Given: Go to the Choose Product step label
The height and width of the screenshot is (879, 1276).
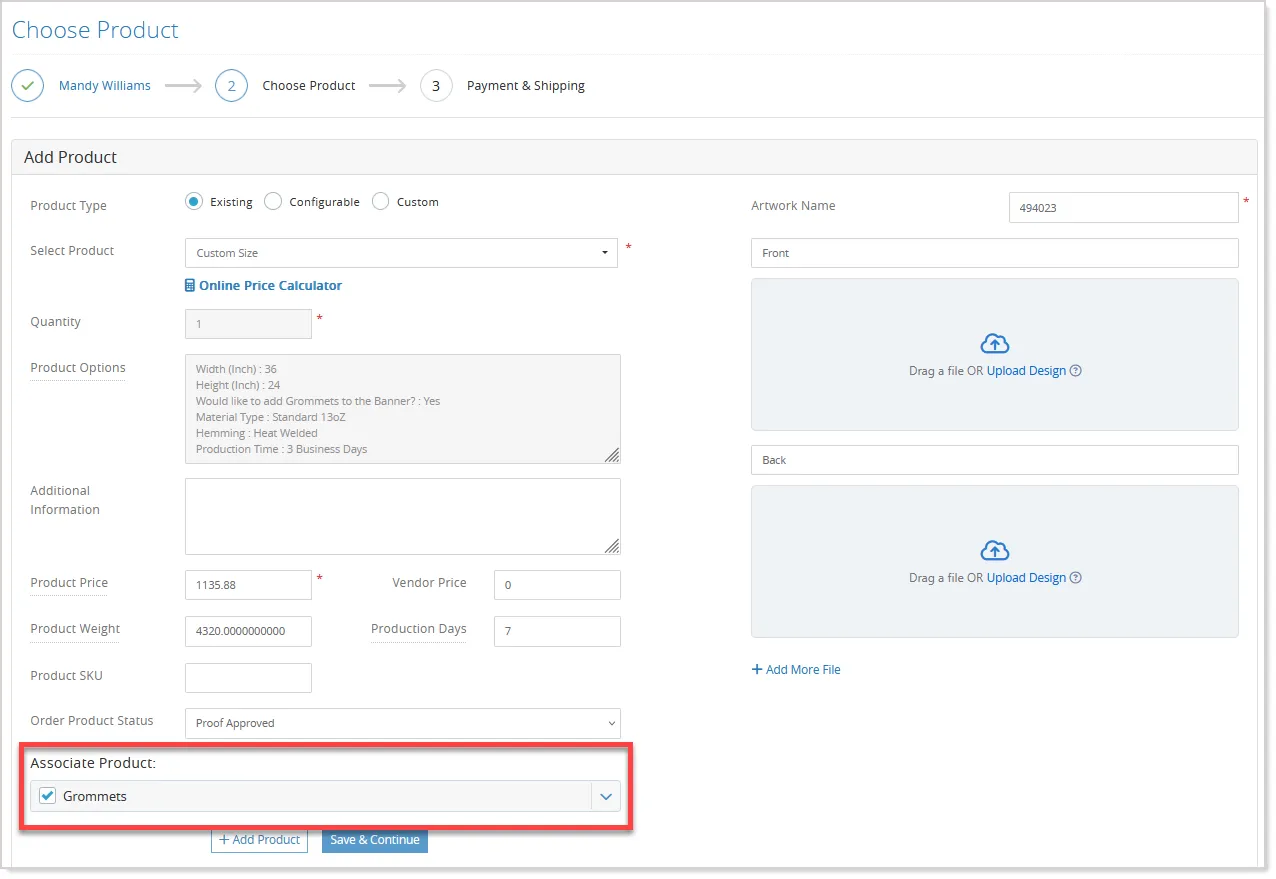Looking at the screenshot, I should point(309,86).
